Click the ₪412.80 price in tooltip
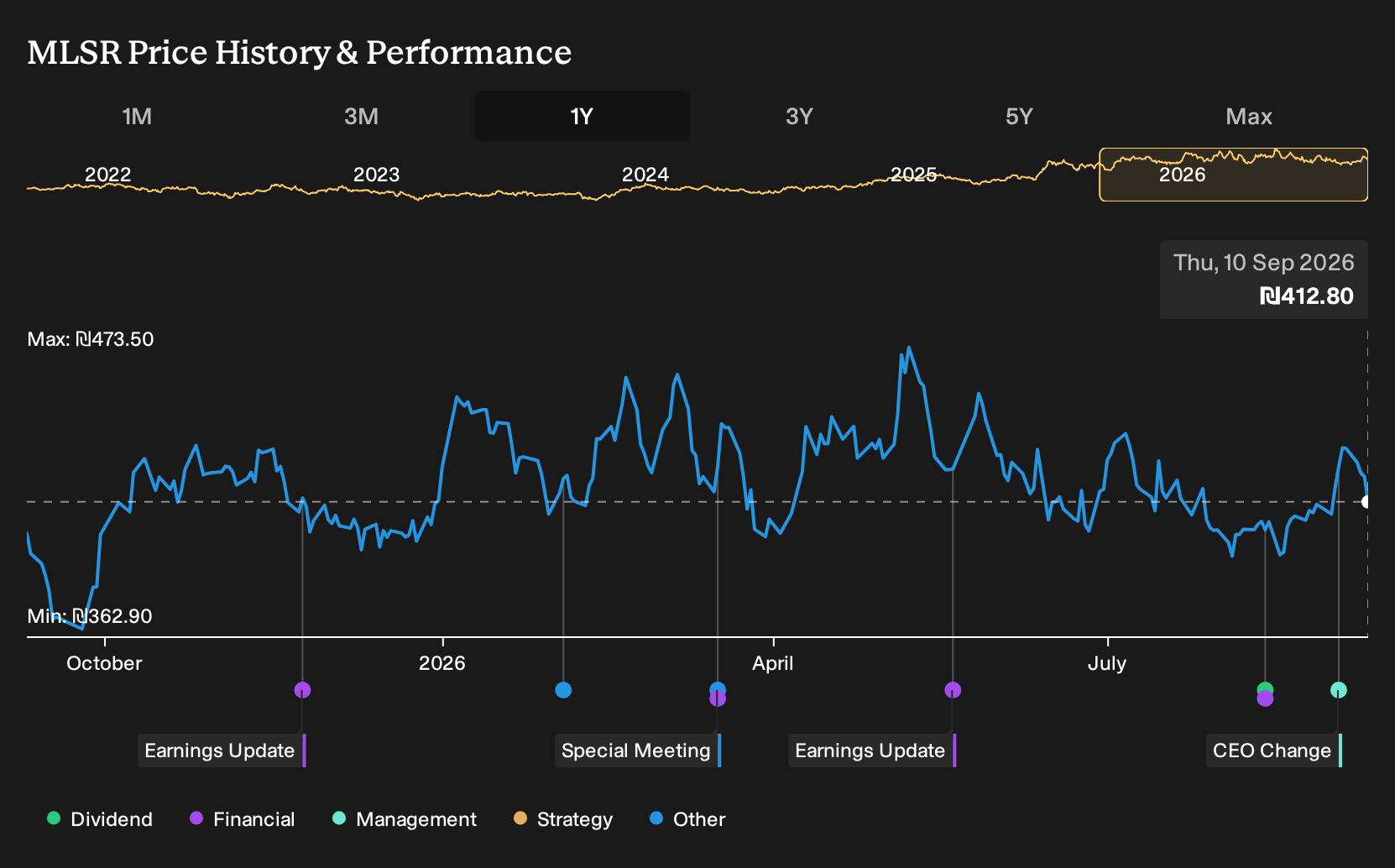Image resolution: width=1395 pixels, height=868 pixels. pos(1307,296)
